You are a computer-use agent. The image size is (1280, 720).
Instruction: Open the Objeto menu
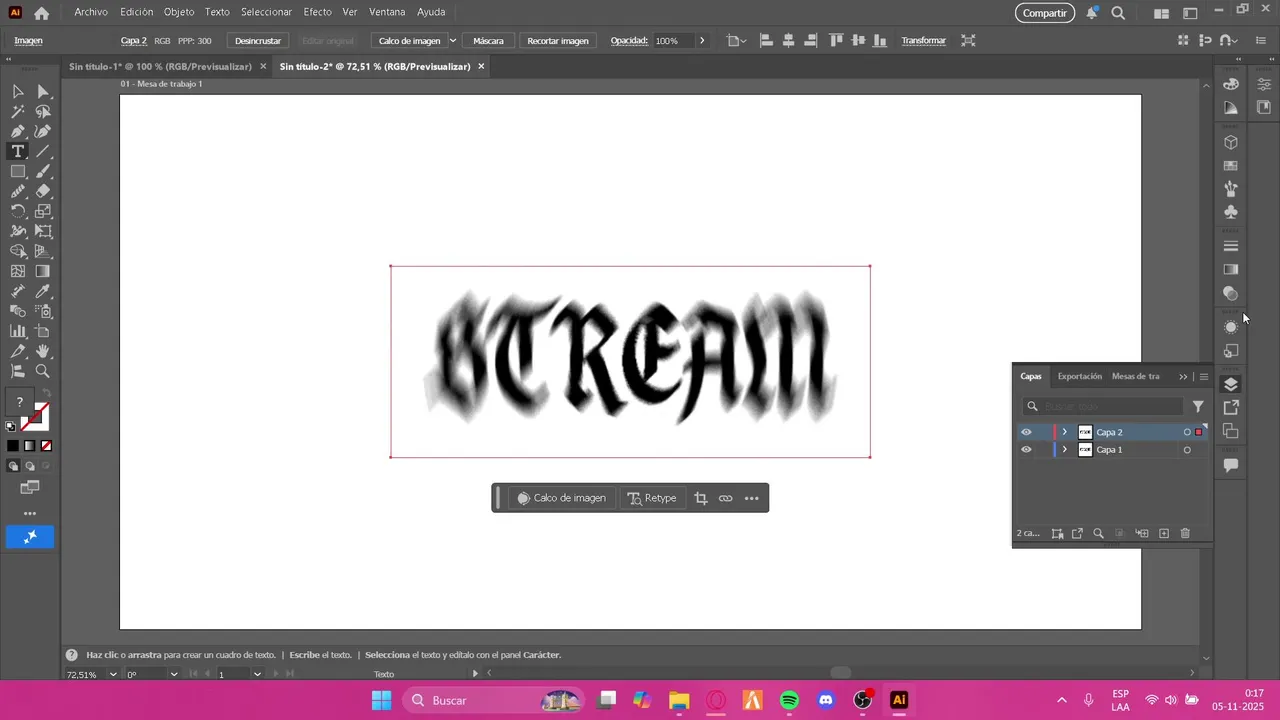pos(179,12)
